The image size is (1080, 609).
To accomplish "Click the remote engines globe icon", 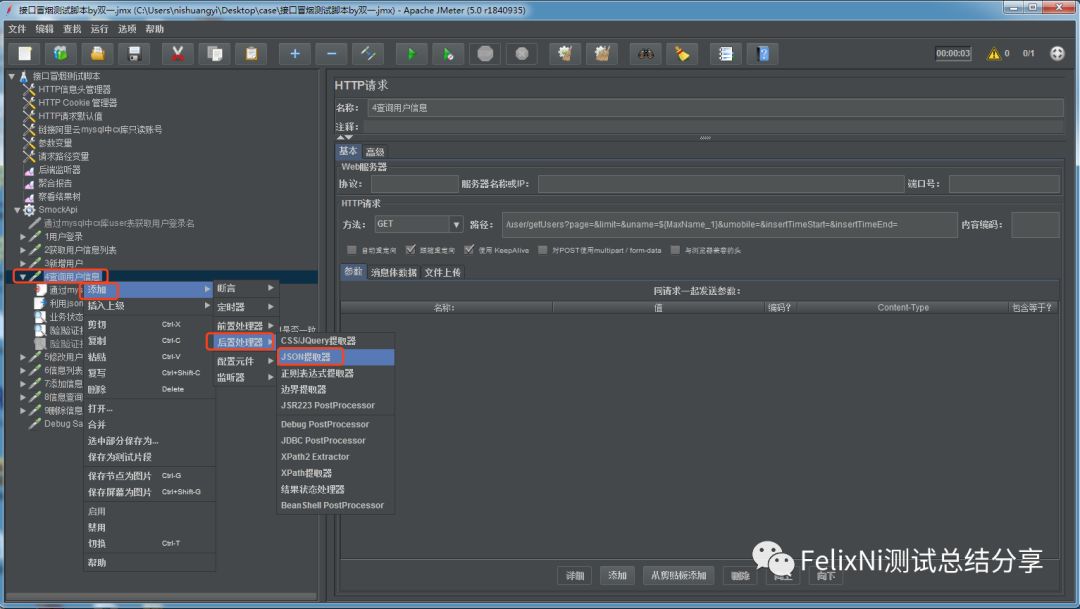I will [1057, 54].
